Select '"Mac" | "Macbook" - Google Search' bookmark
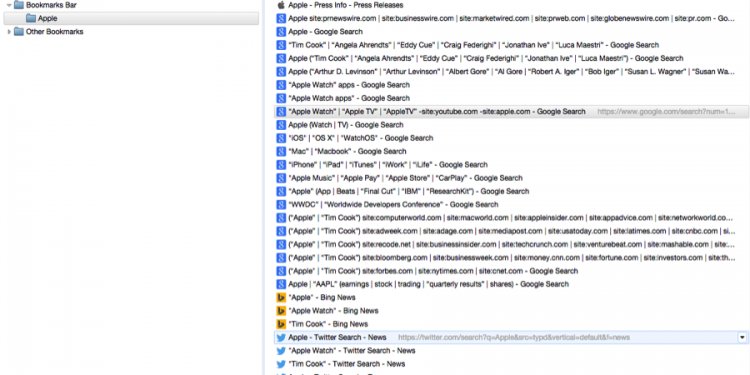 click(x=347, y=151)
